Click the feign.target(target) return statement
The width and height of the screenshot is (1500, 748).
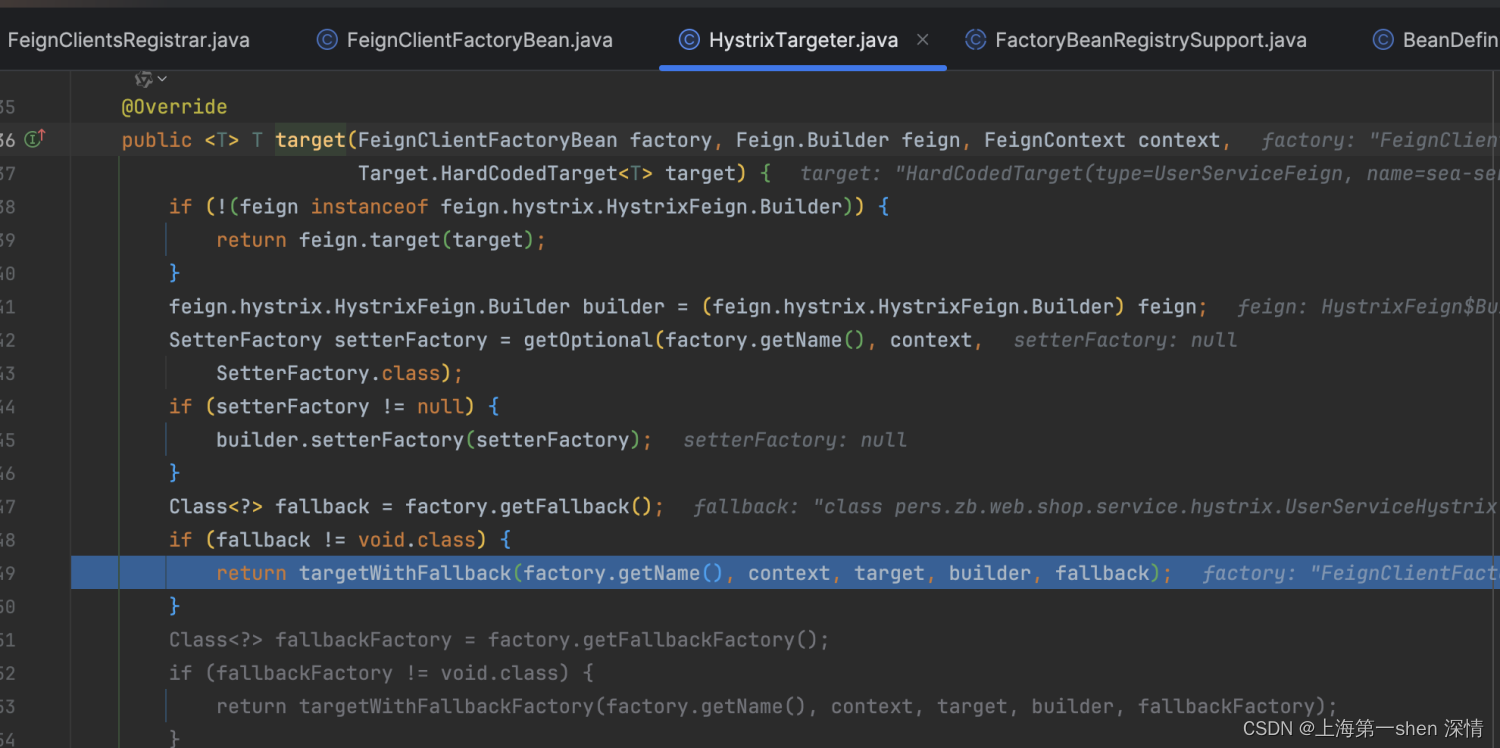point(381,240)
